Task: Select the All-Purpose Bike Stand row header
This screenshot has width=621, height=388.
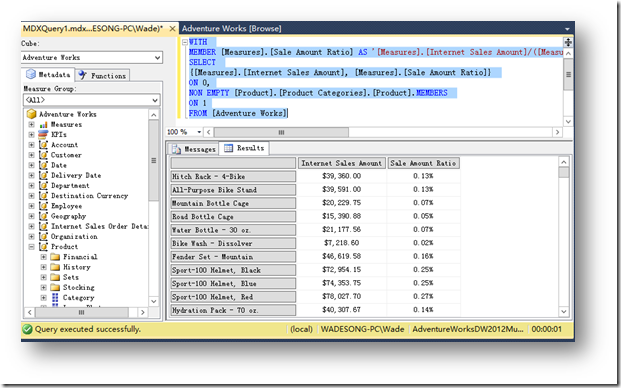Action: 233,190
